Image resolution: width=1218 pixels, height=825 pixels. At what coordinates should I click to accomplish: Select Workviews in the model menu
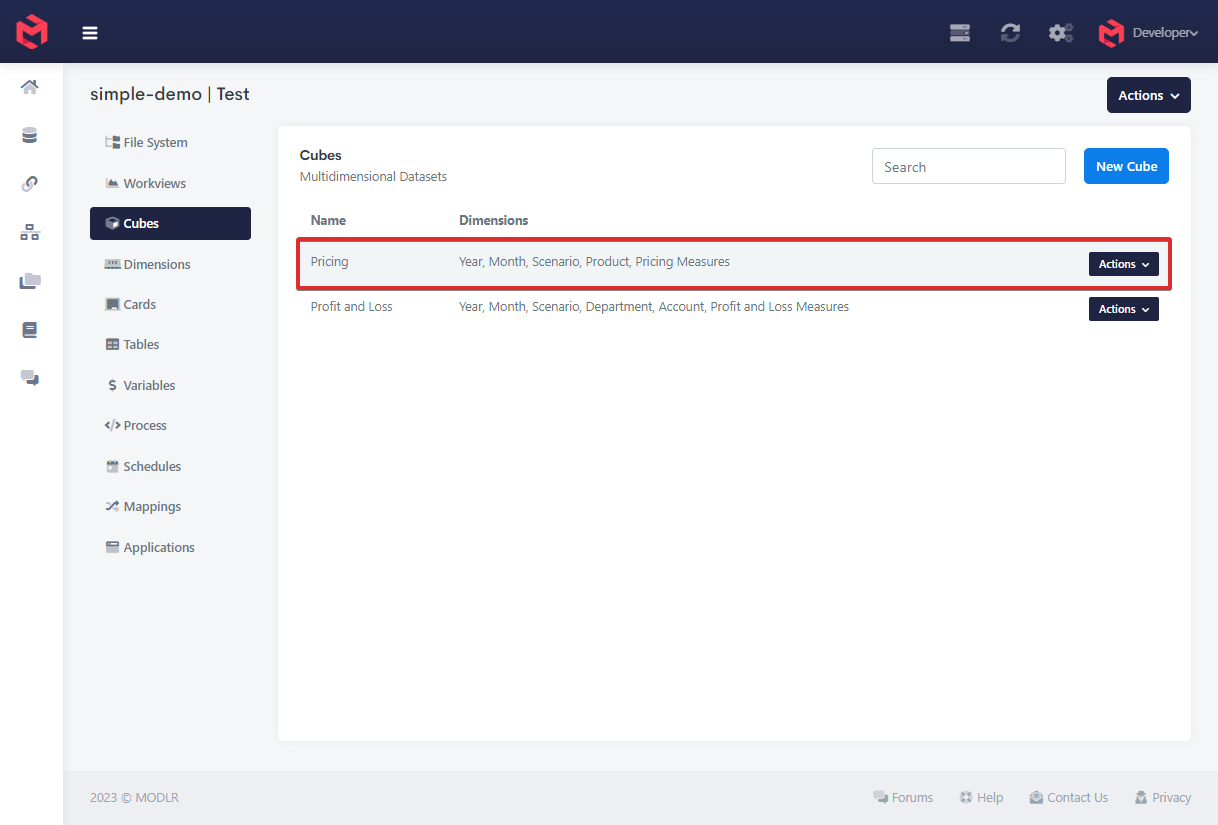coord(154,183)
